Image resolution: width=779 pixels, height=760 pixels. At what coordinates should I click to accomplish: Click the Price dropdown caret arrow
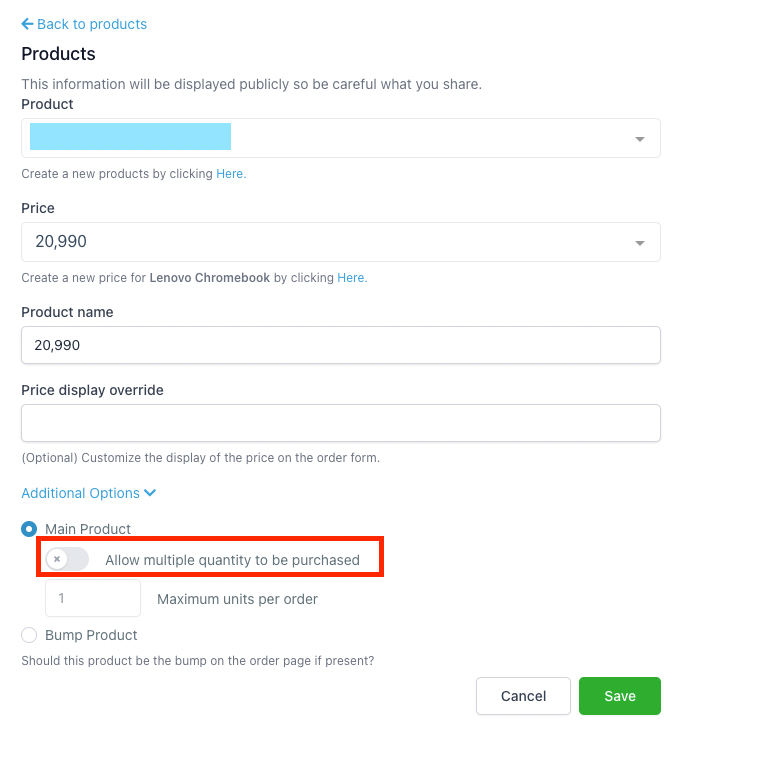[640, 243]
